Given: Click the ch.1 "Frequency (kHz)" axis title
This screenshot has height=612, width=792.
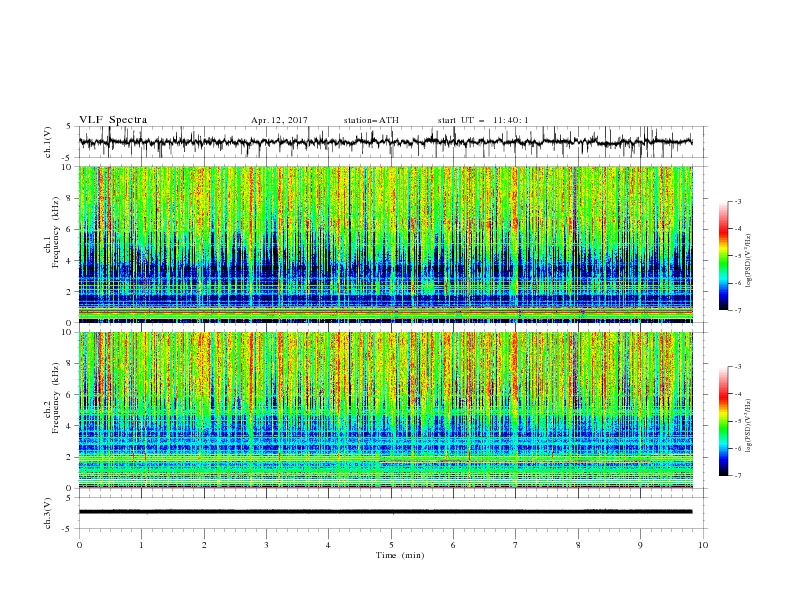Looking at the screenshot, I should point(56,232).
